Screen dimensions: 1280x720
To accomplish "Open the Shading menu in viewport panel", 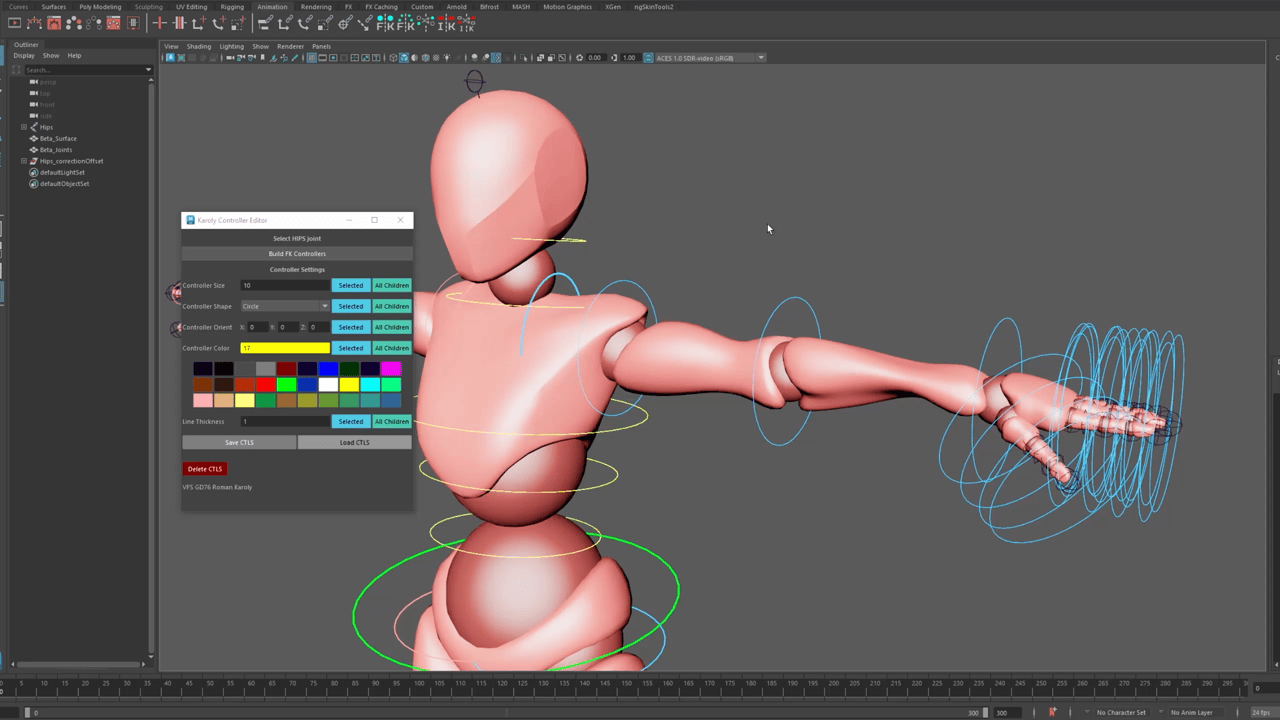I will pyautogui.click(x=198, y=46).
